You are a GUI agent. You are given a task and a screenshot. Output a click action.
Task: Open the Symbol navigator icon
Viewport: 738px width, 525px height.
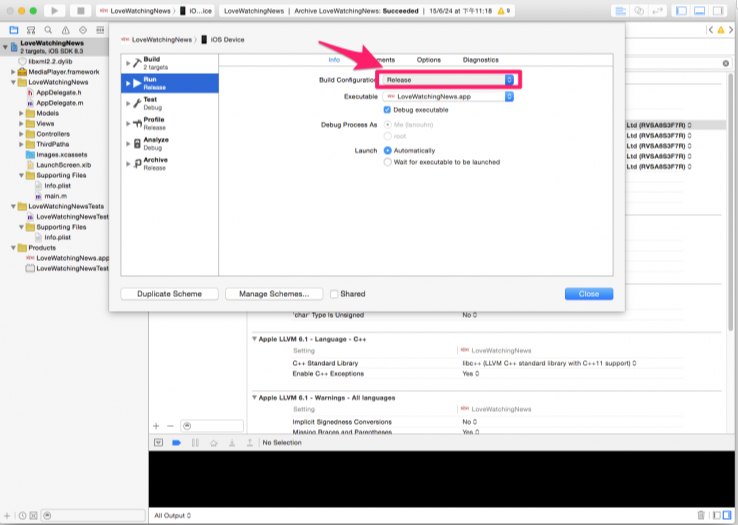(31, 30)
